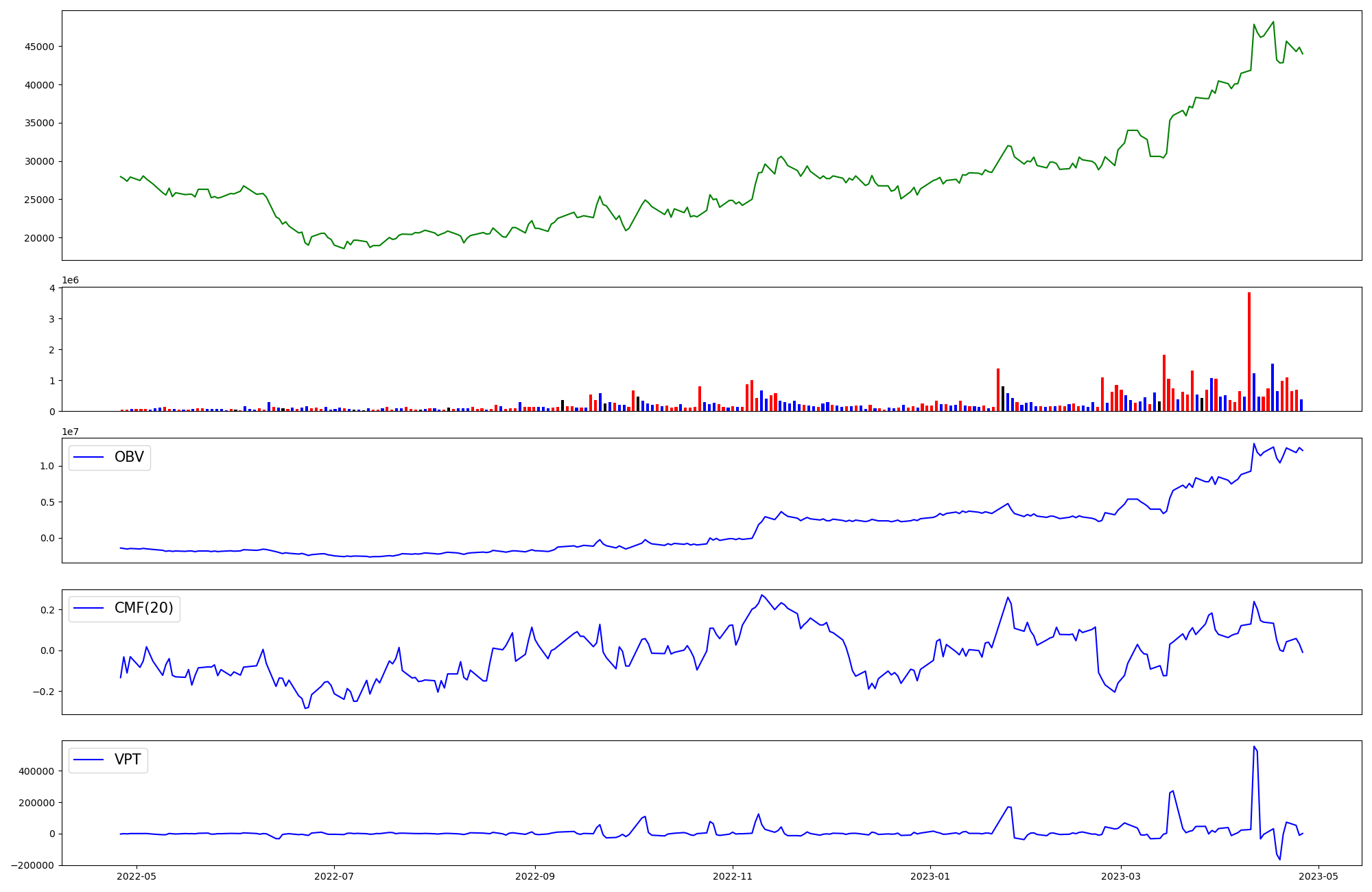1372x892 pixels.
Task: Click the 2023-05 x-axis date label
Action: pyautogui.click(x=1318, y=876)
